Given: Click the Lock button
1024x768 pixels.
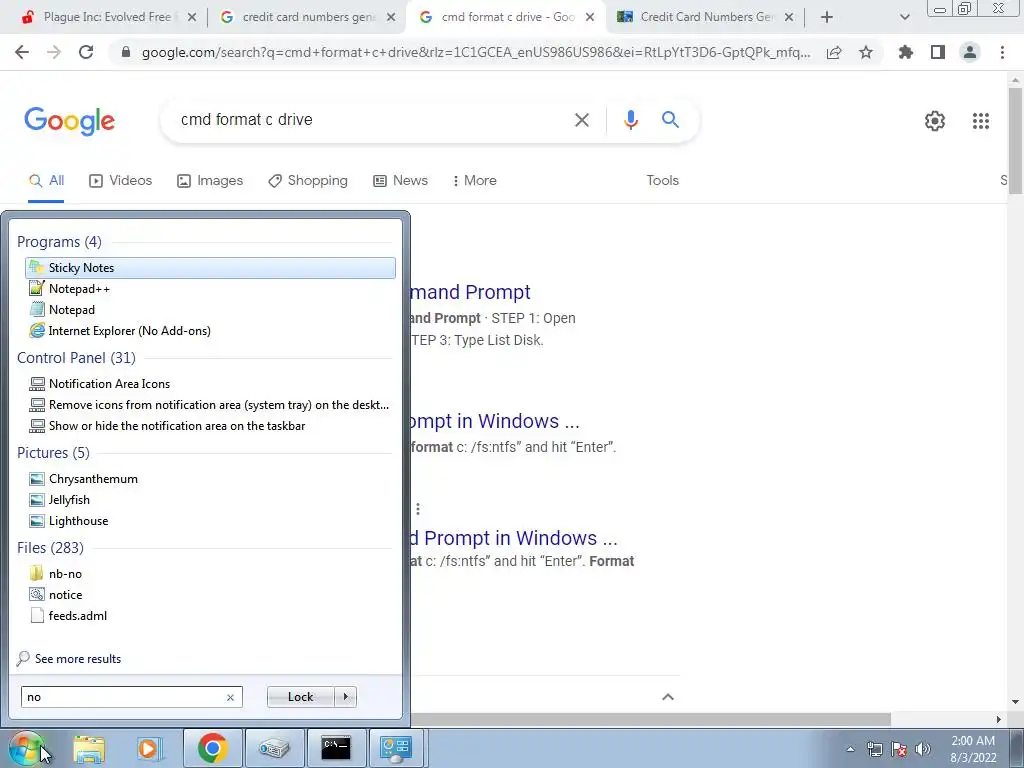Looking at the screenshot, I should point(300,697).
